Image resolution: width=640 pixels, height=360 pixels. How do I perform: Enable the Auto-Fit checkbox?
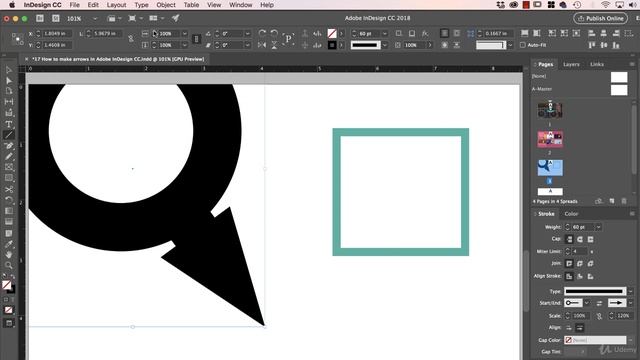pyautogui.click(x=522, y=45)
